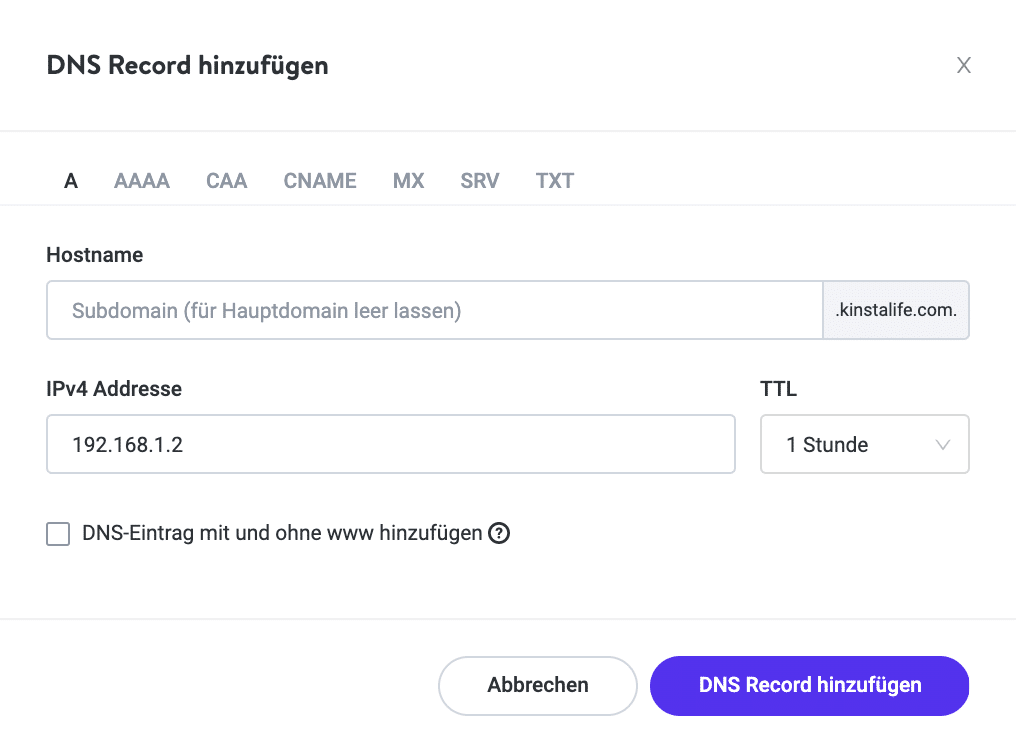1016x748 pixels.
Task: Select the CNAME record tab
Action: tap(320, 181)
